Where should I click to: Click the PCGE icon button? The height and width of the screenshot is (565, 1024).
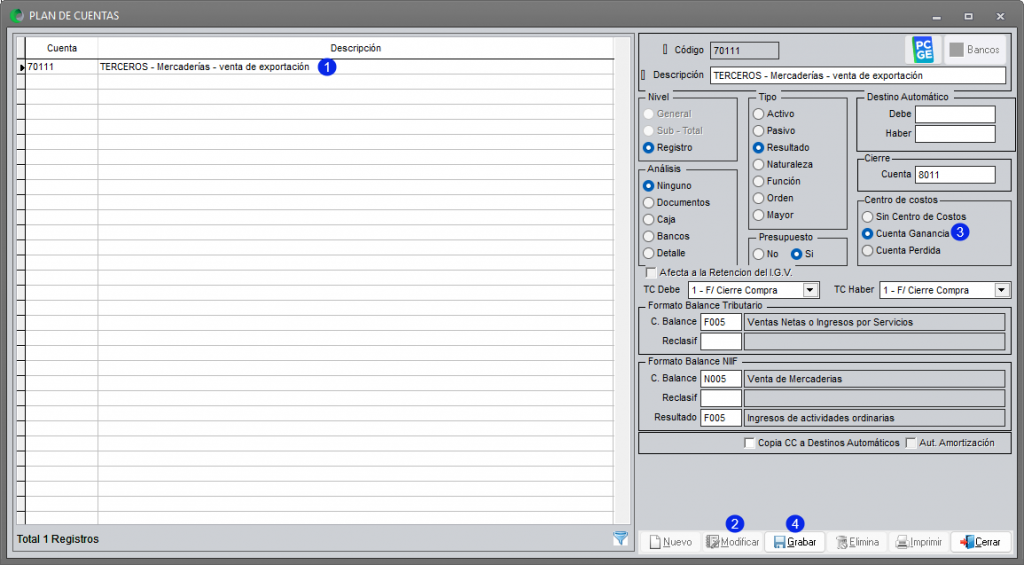(x=923, y=50)
